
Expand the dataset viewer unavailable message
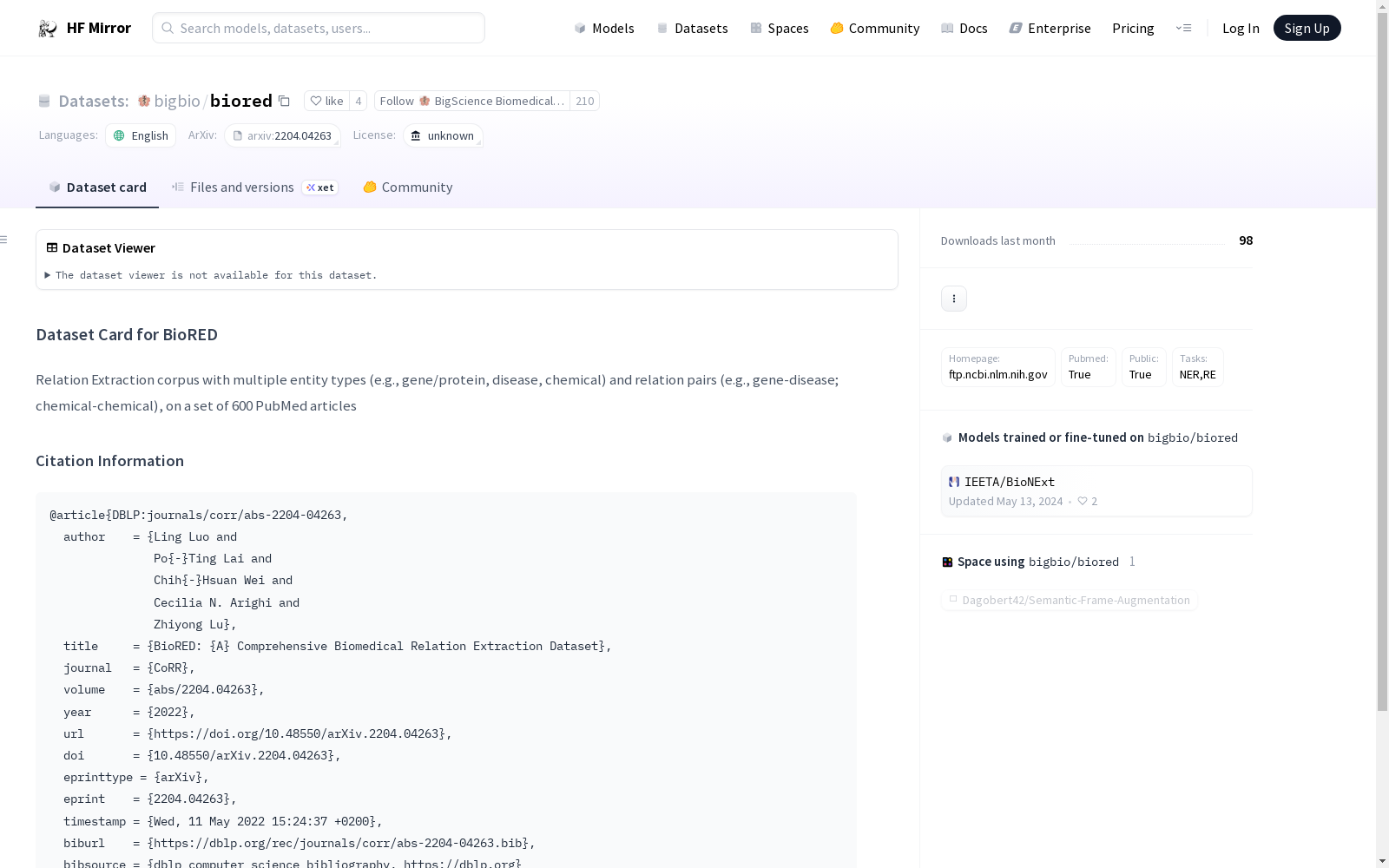tap(211, 275)
